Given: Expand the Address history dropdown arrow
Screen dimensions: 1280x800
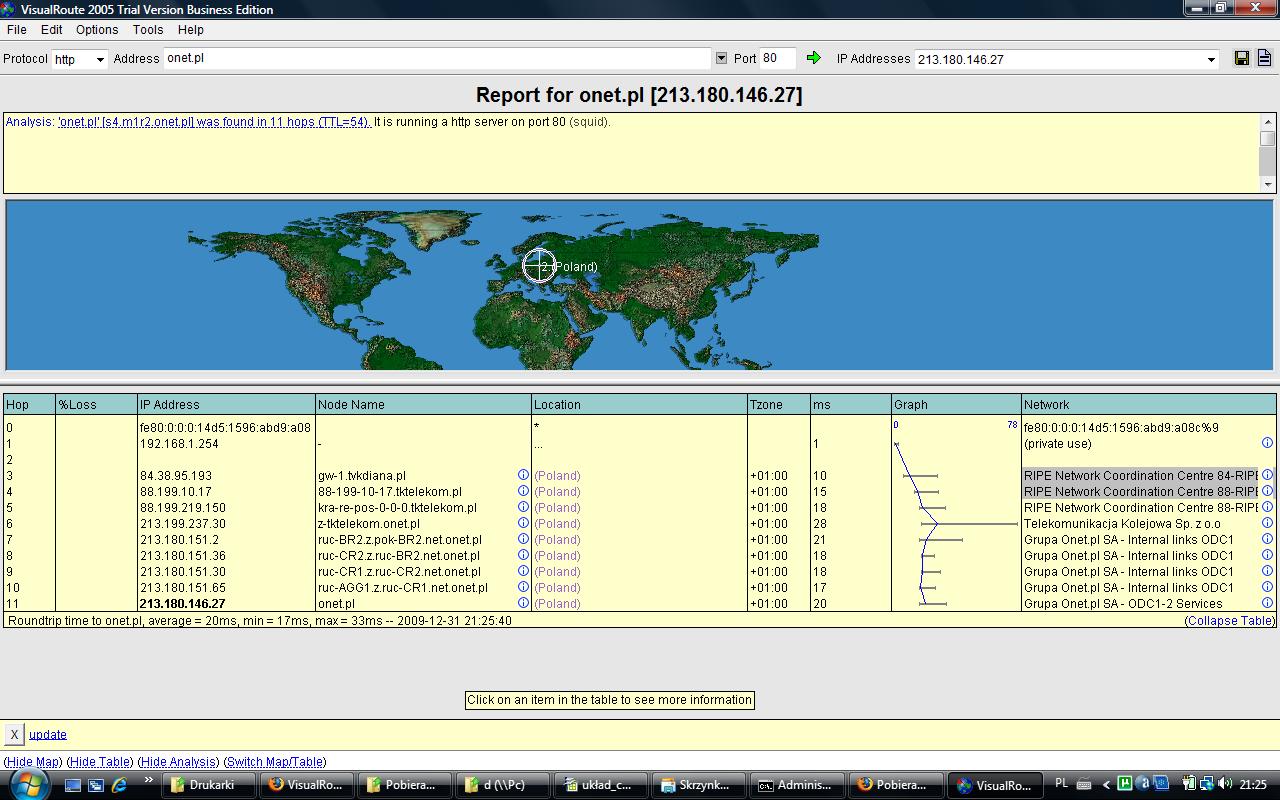Looking at the screenshot, I should click(721, 58).
